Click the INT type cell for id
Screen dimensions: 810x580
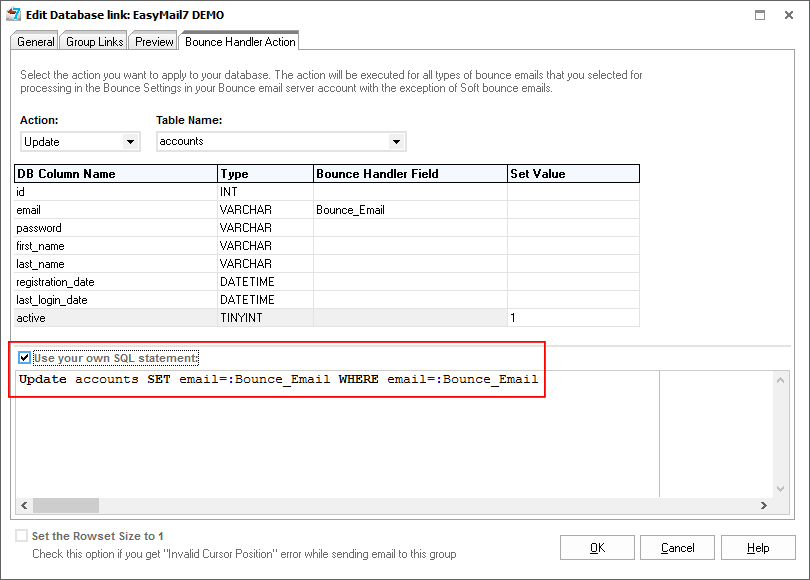point(266,192)
